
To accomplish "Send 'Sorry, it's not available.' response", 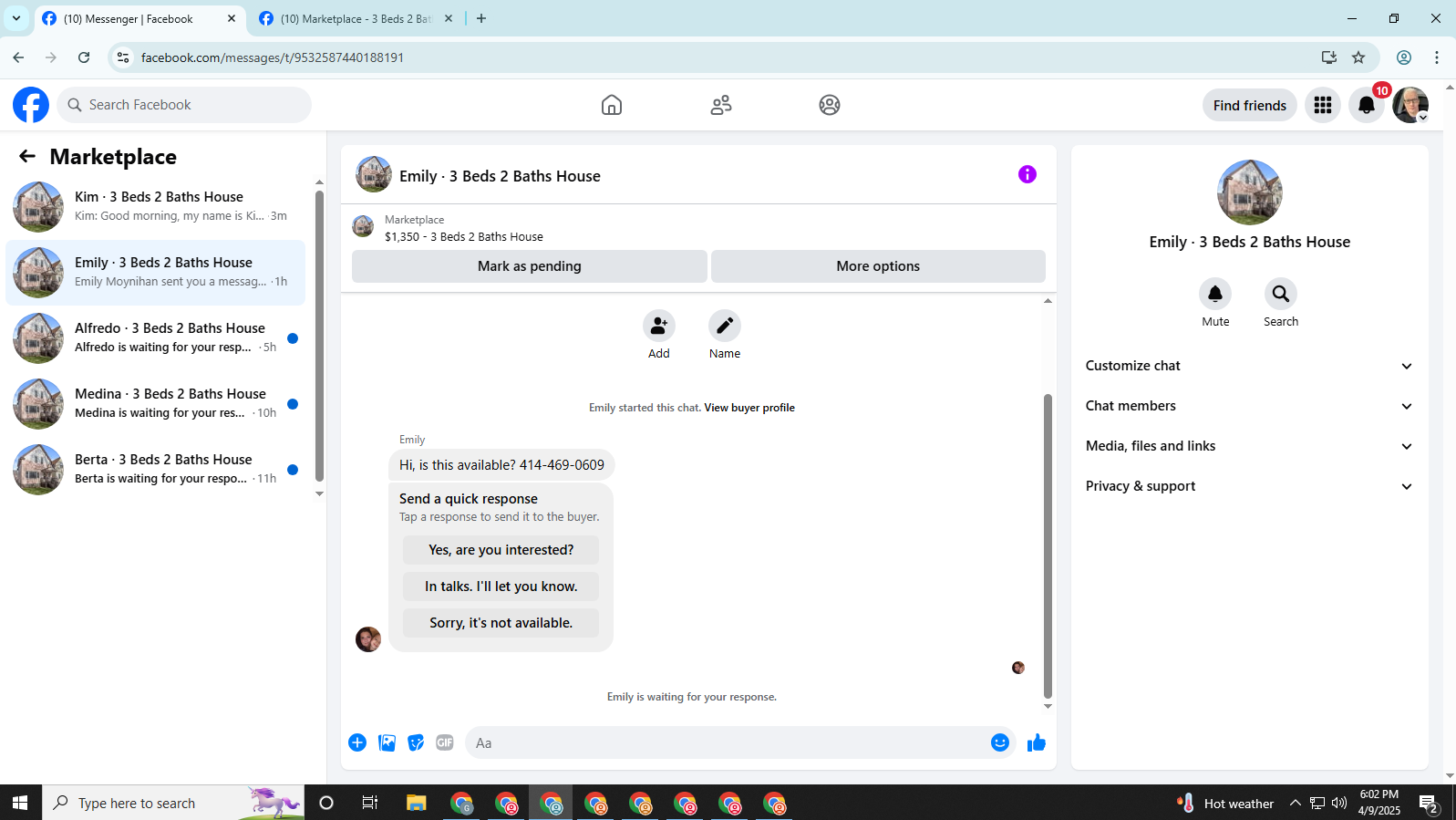I will 501,623.
